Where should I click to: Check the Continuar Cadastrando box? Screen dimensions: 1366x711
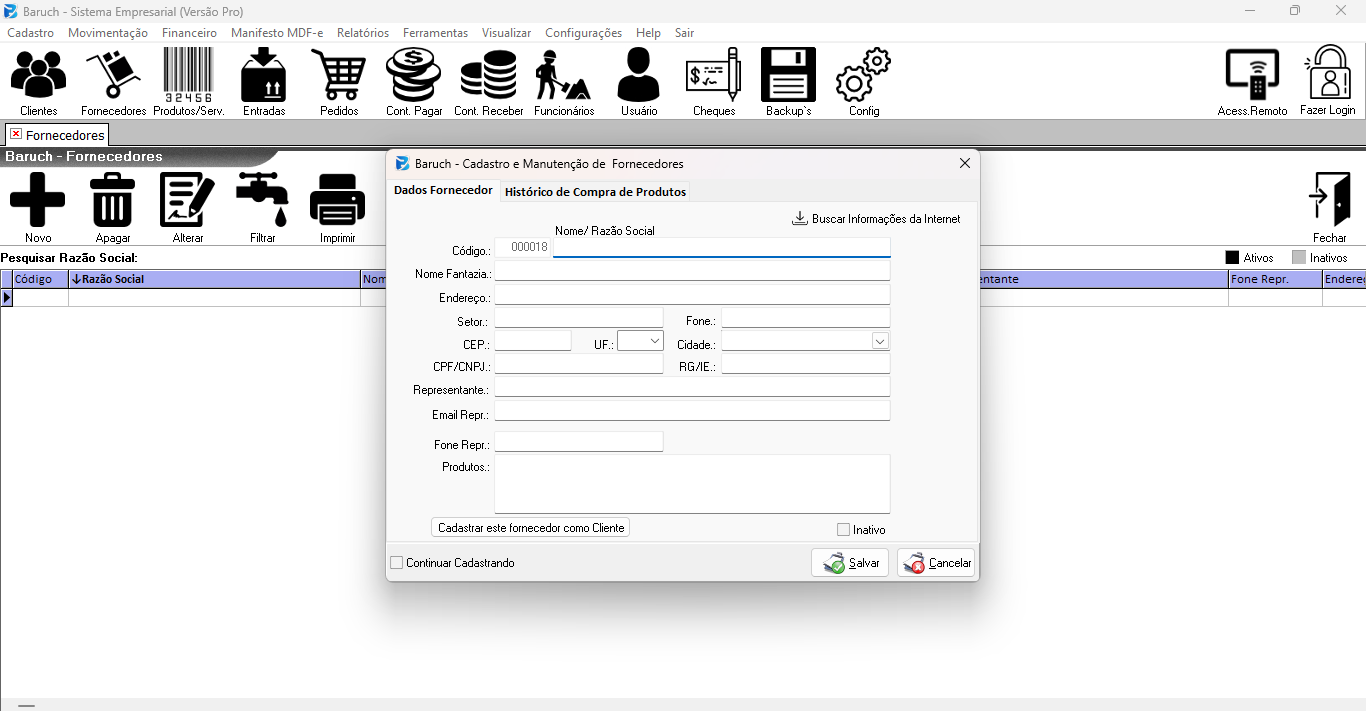397,563
